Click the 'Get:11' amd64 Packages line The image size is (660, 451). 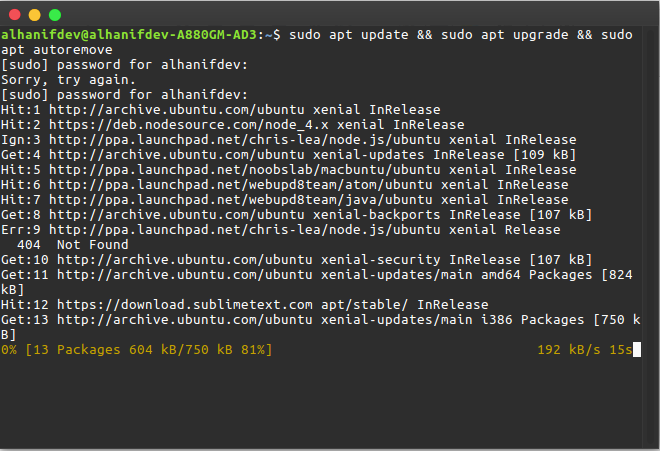coord(317,282)
